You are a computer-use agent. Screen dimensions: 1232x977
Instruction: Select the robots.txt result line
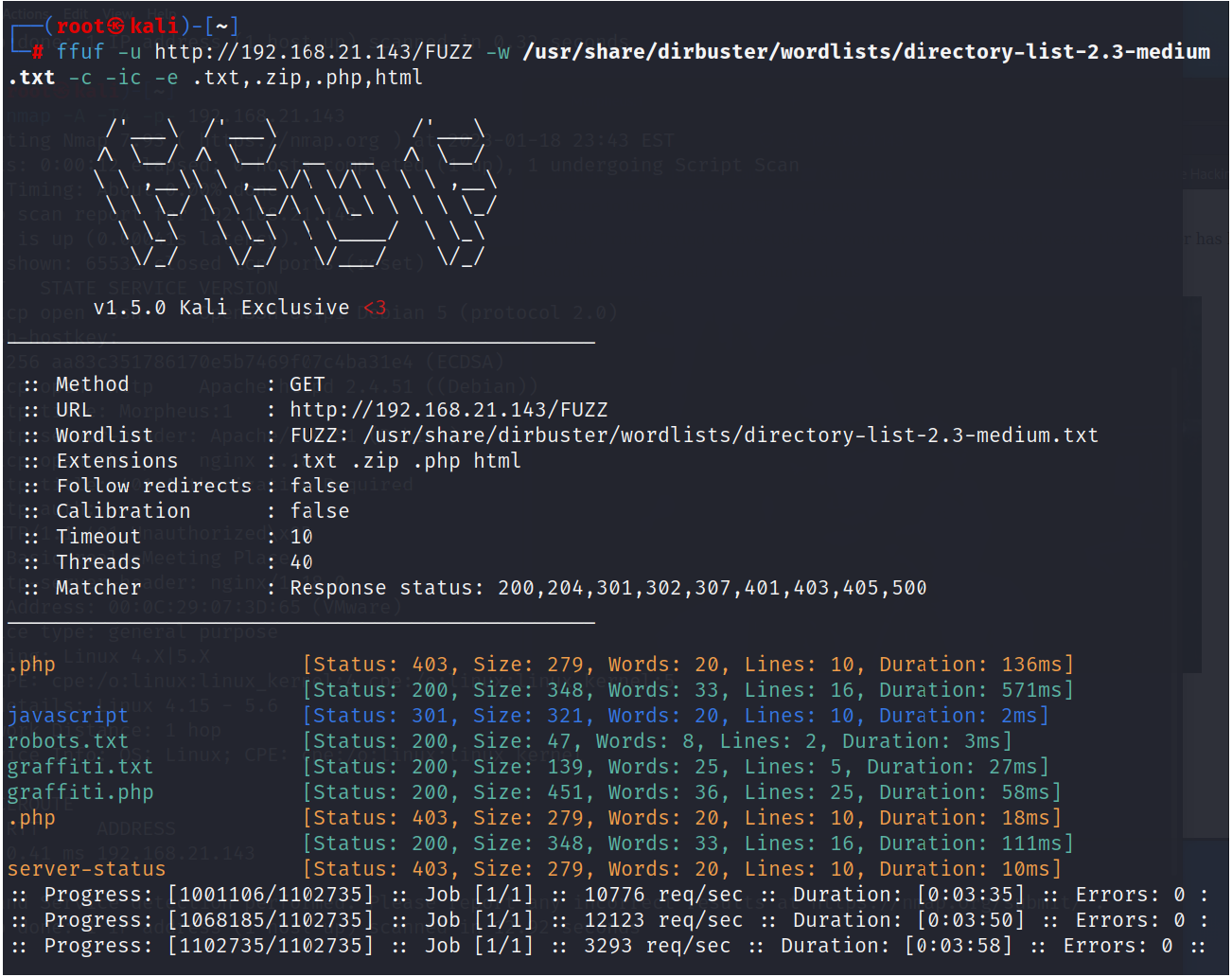pyautogui.click(x=68, y=740)
